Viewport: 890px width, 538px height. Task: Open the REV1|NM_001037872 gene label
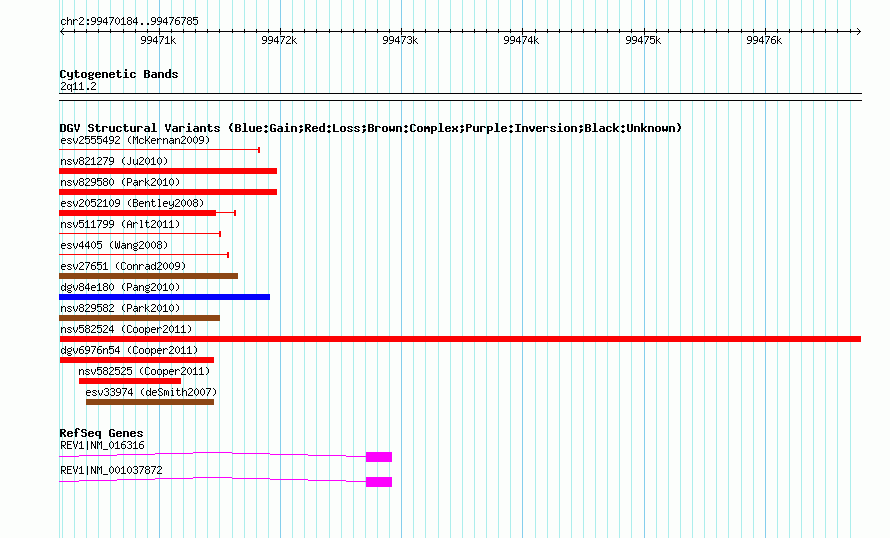111,470
